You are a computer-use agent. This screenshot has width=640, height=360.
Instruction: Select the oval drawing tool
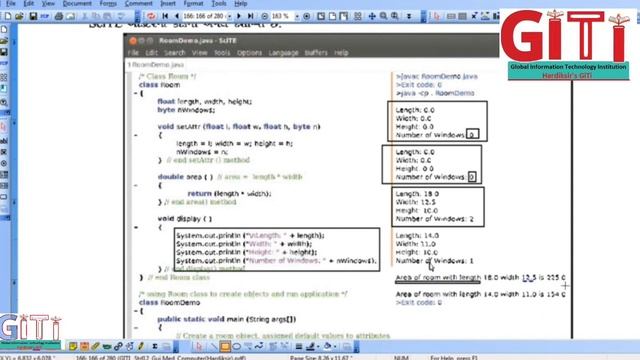236,347
